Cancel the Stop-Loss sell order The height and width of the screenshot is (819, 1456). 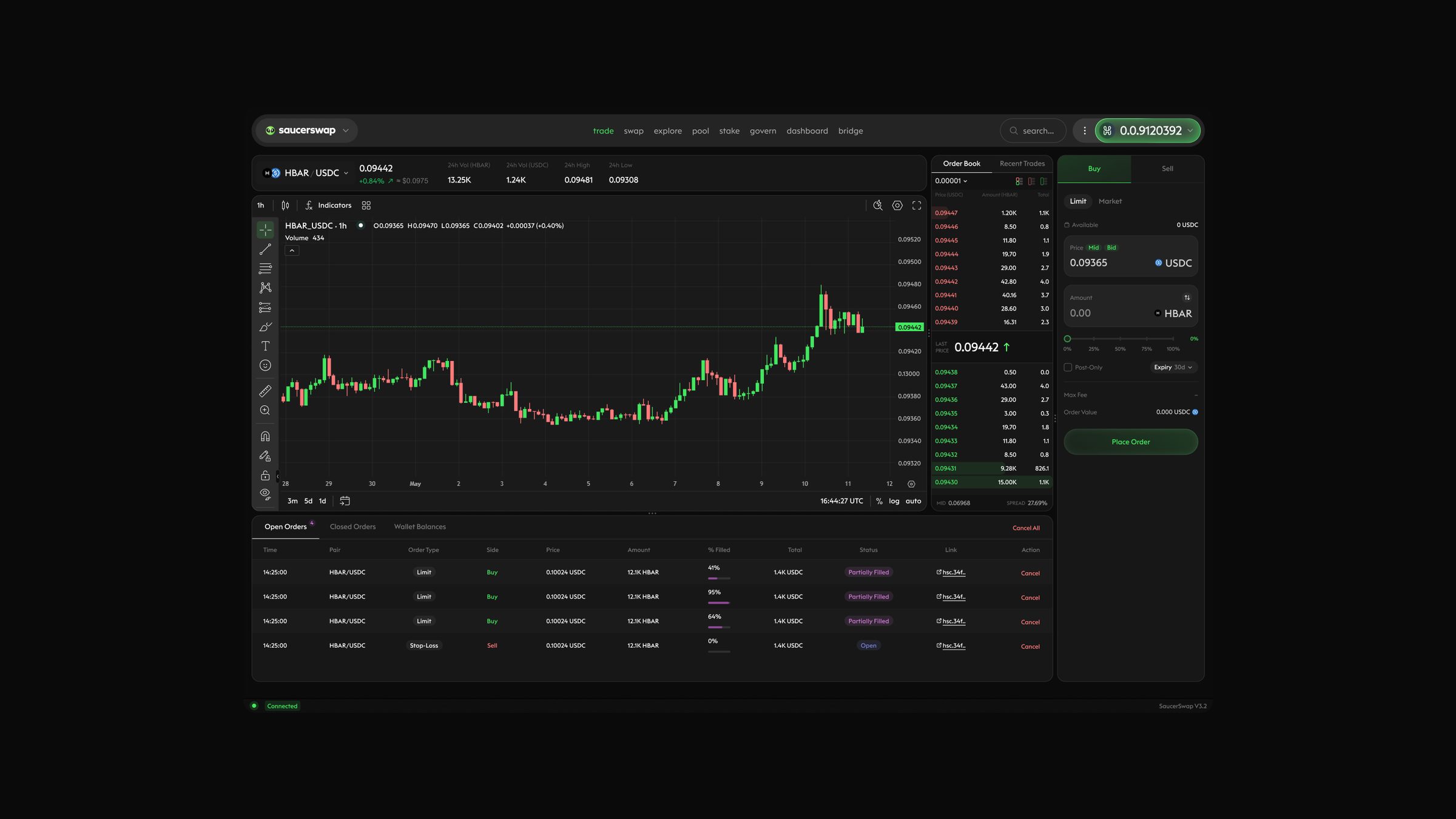(1030, 647)
